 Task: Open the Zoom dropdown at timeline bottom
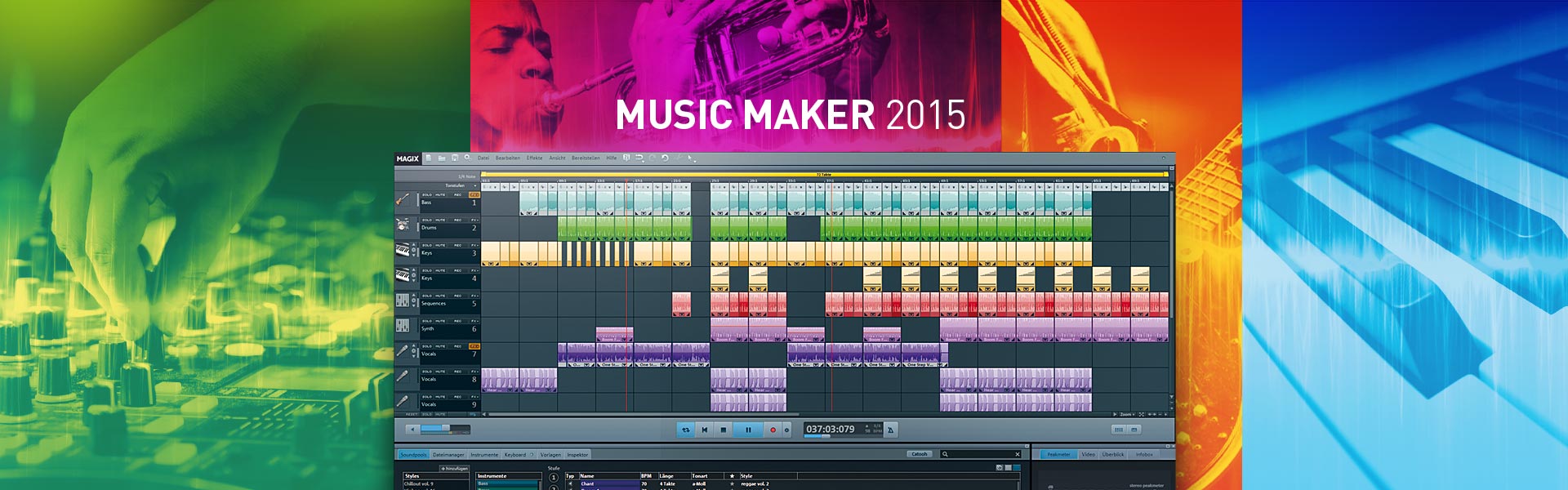point(1127,414)
